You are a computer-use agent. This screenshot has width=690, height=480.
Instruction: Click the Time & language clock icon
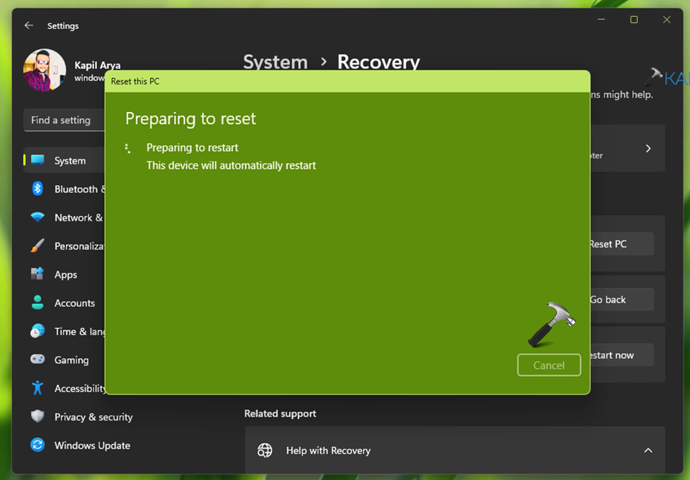[37, 331]
